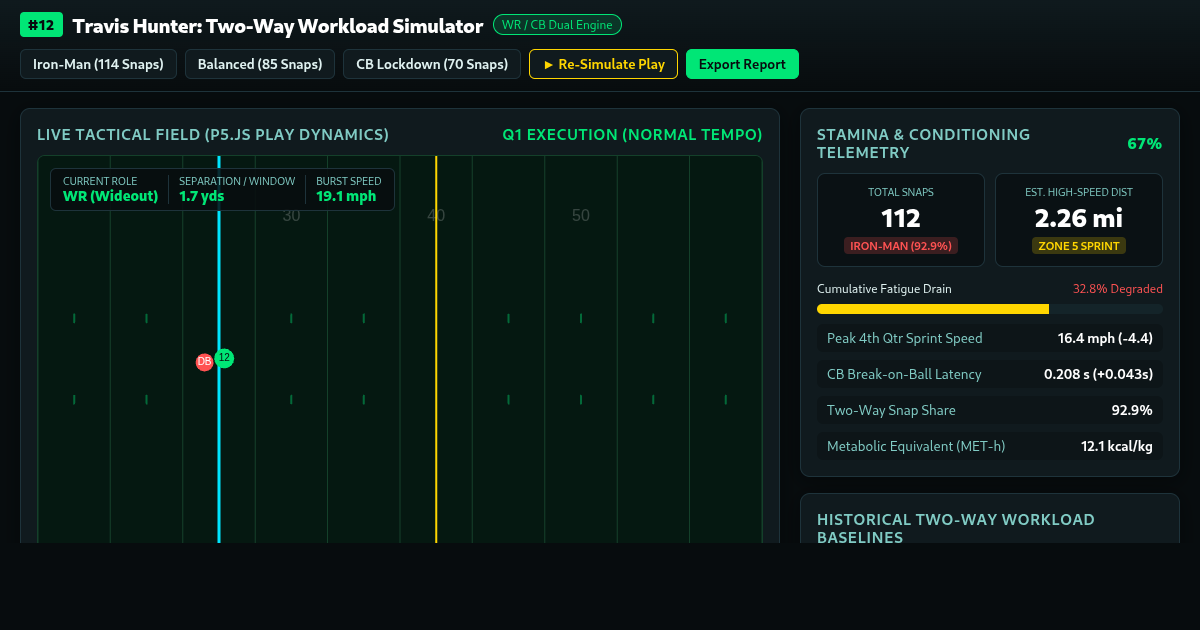1200x630 pixels.
Task: Click the Total Snaps value 112
Action: pyautogui.click(x=901, y=218)
